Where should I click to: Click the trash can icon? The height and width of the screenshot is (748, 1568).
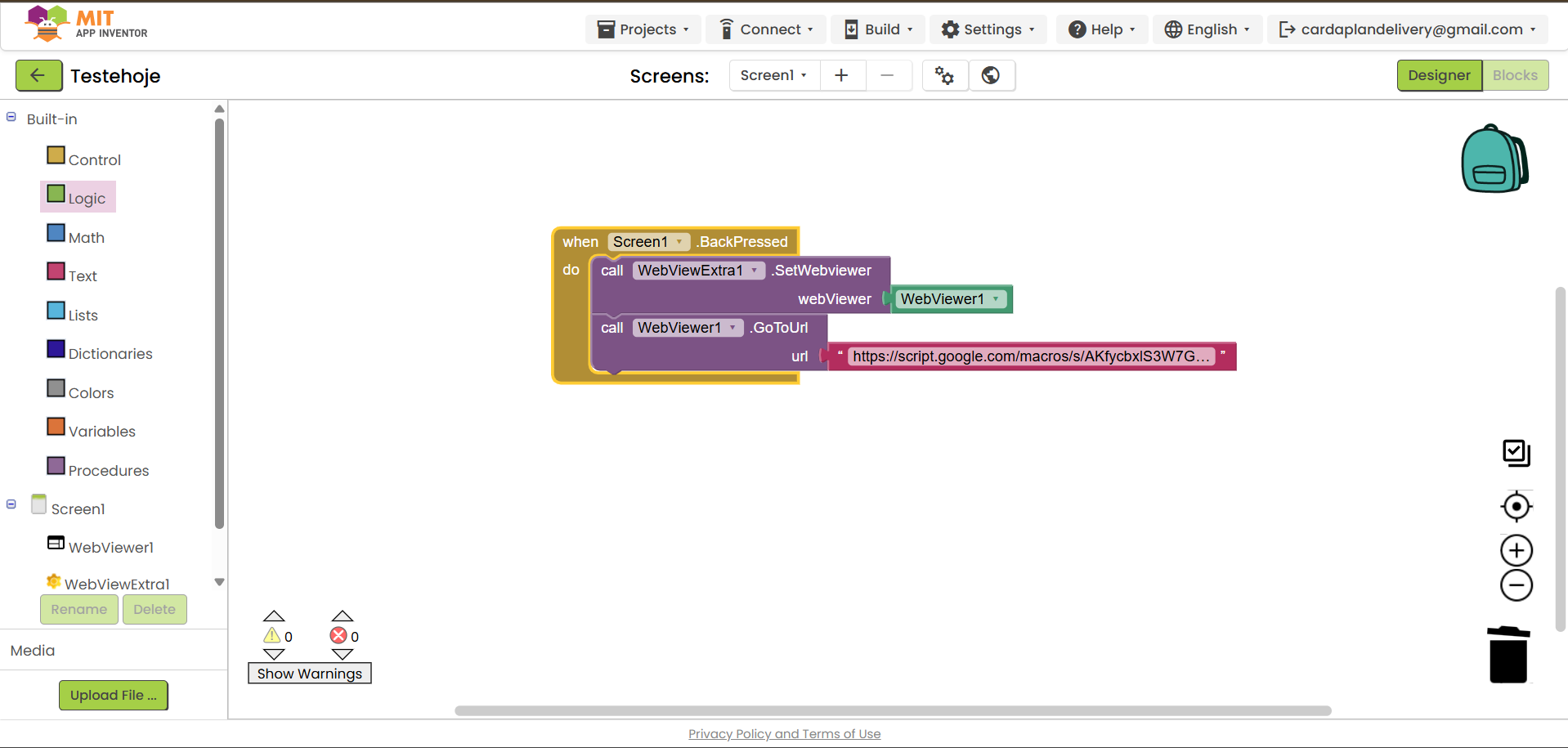tap(1508, 655)
